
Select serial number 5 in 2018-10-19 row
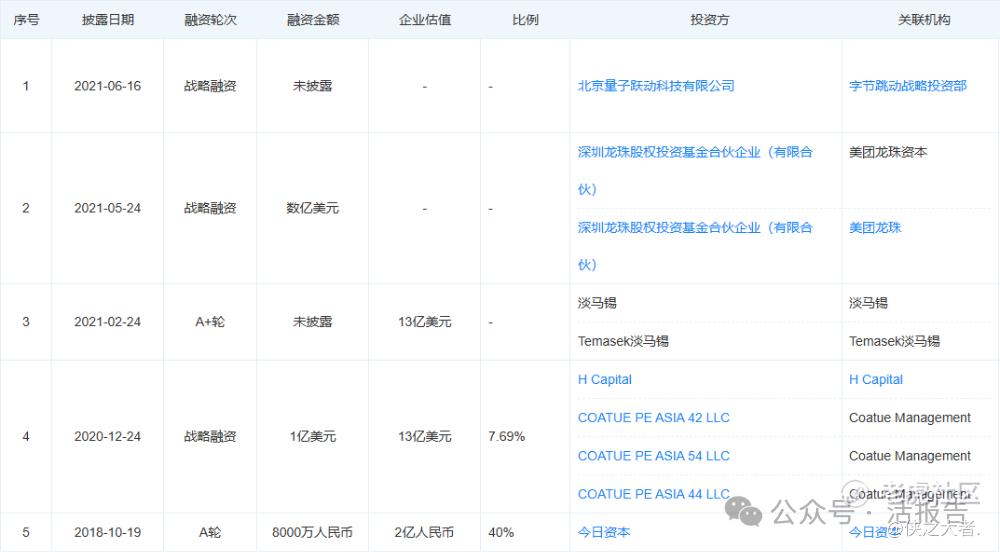26,532
